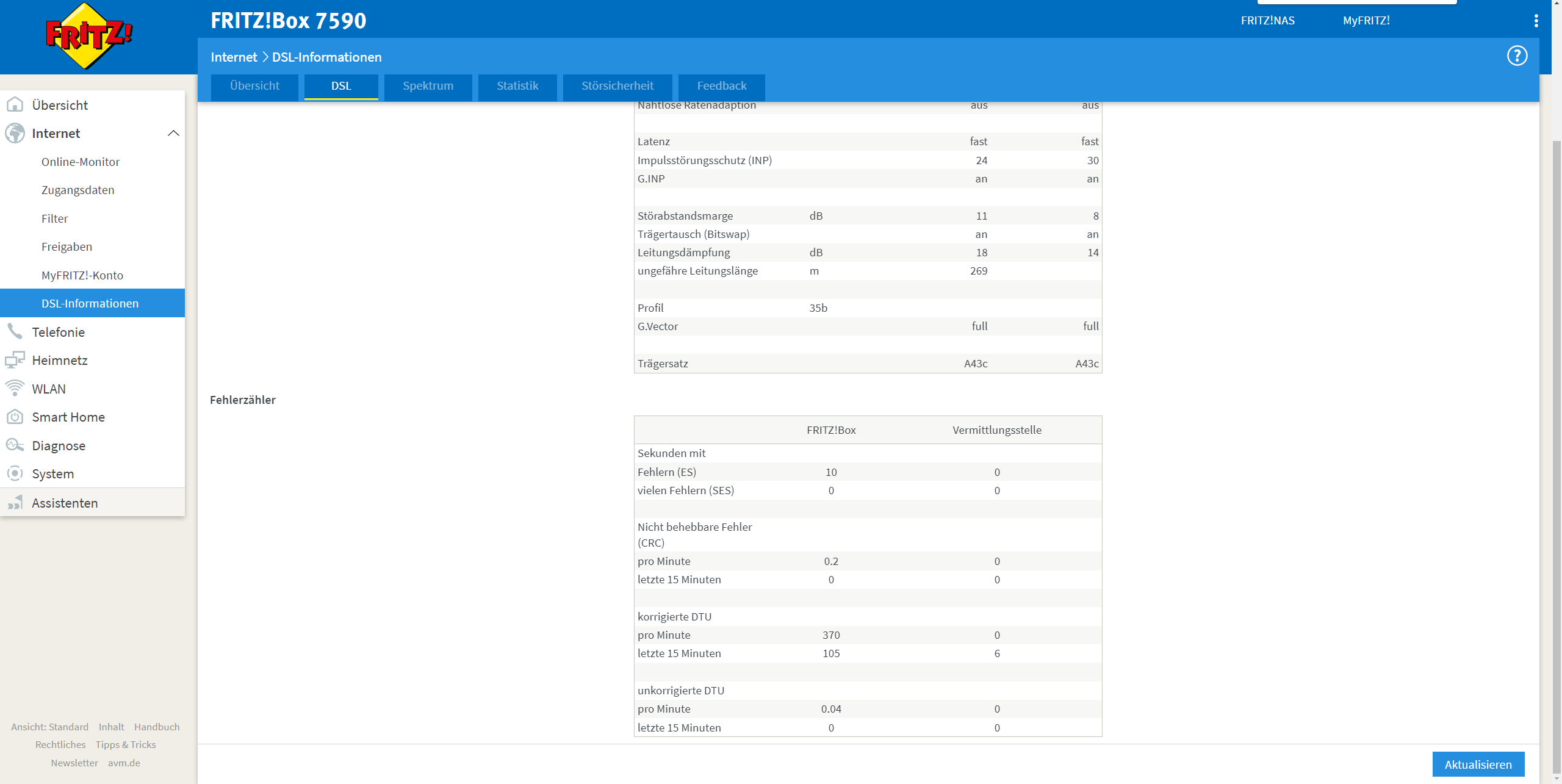This screenshot has width=1562, height=784.
Task: Click the System gear icon
Action: point(15,473)
